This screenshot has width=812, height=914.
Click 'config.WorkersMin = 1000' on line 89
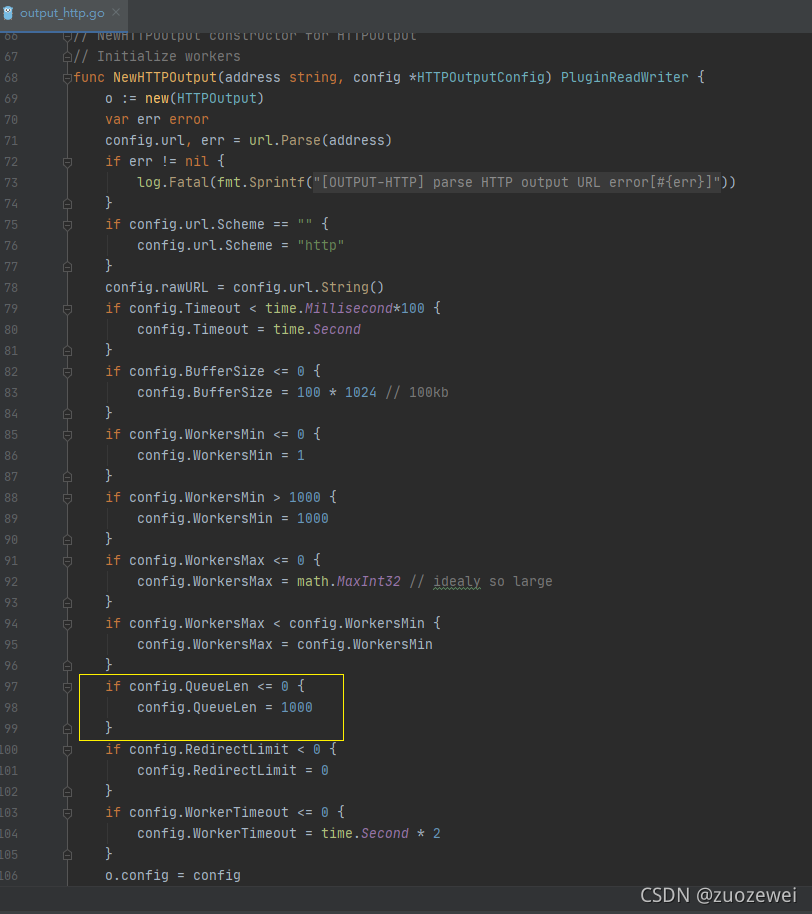point(233,518)
